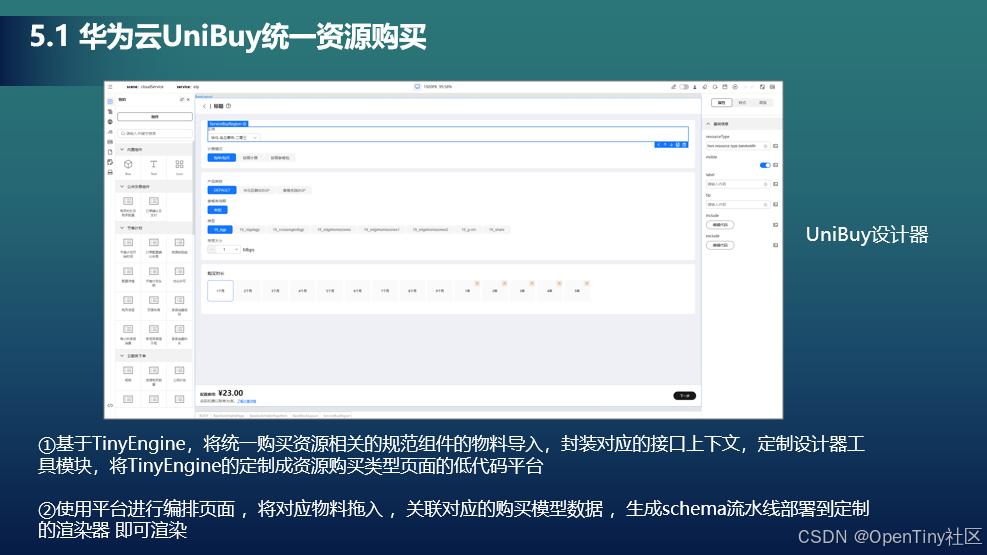987x555 pixels.
Task: Bind variable for label property
Action: tap(776, 184)
